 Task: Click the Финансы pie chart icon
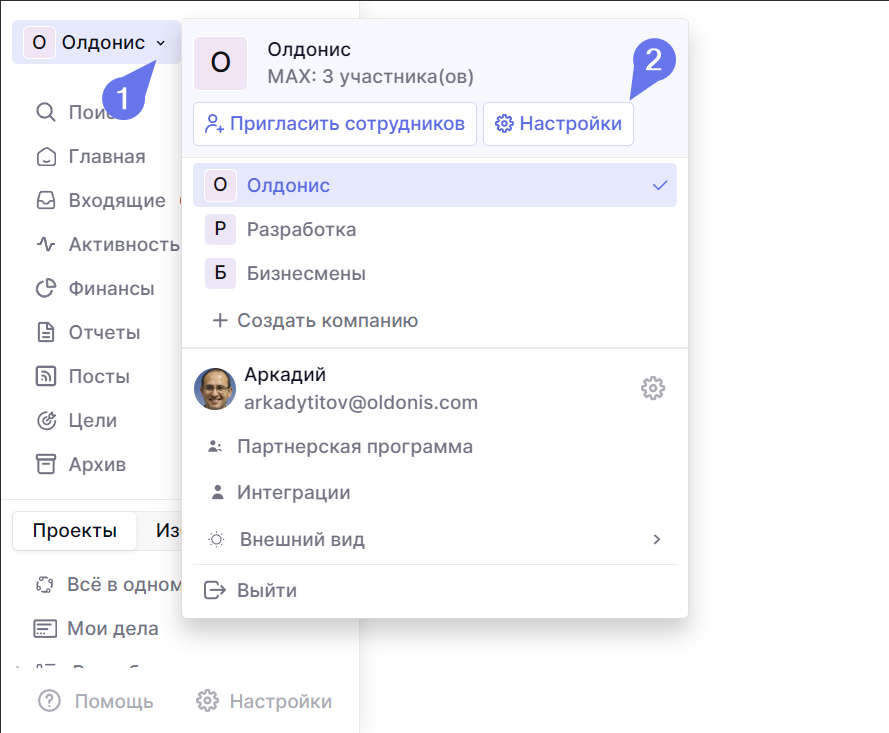tap(45, 289)
